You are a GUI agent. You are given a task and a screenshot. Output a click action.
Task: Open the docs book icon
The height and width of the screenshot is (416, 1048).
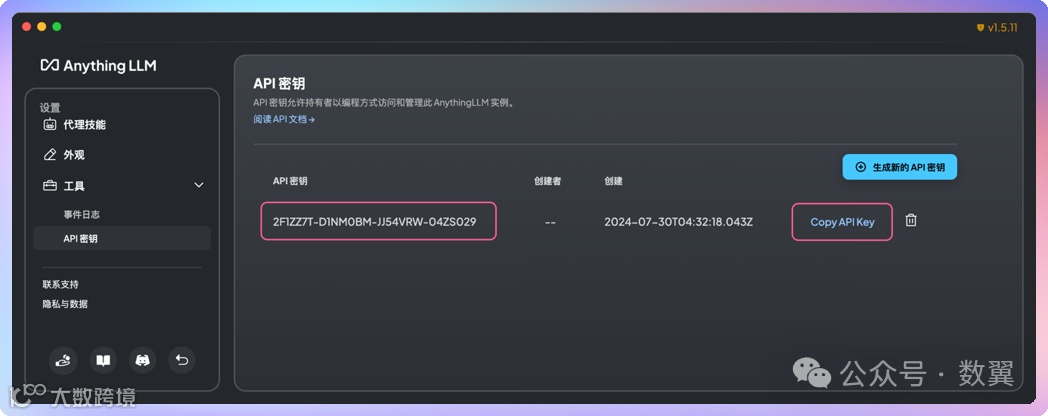click(103, 360)
